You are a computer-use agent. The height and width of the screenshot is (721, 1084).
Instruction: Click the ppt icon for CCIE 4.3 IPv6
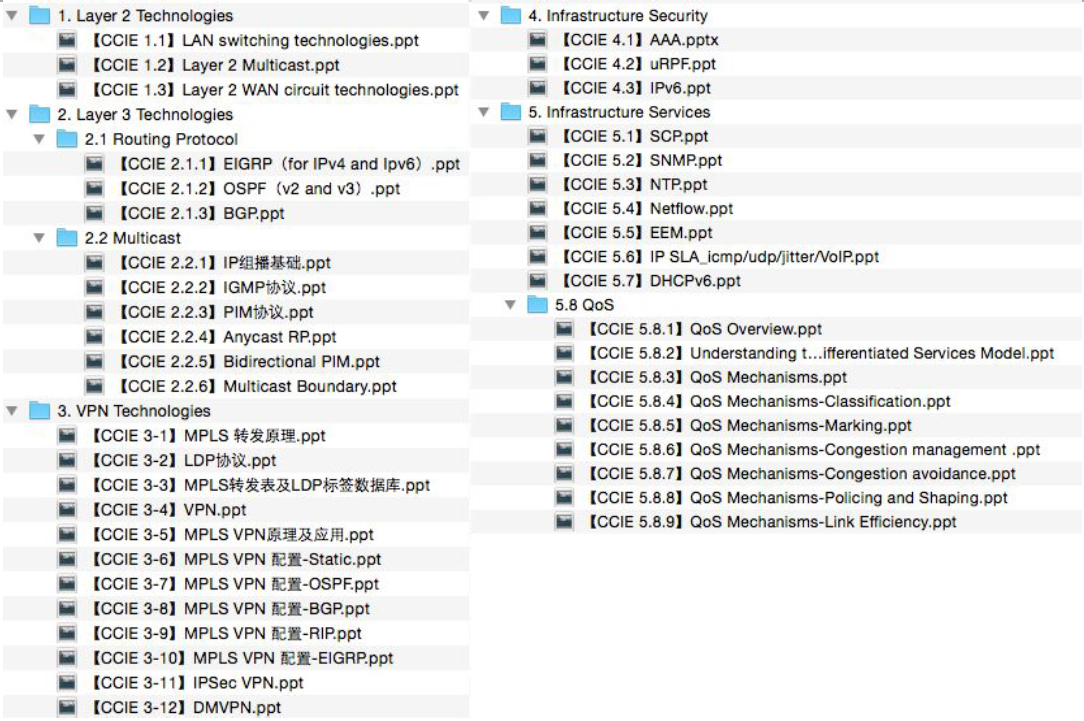pyautogui.click(x=538, y=88)
